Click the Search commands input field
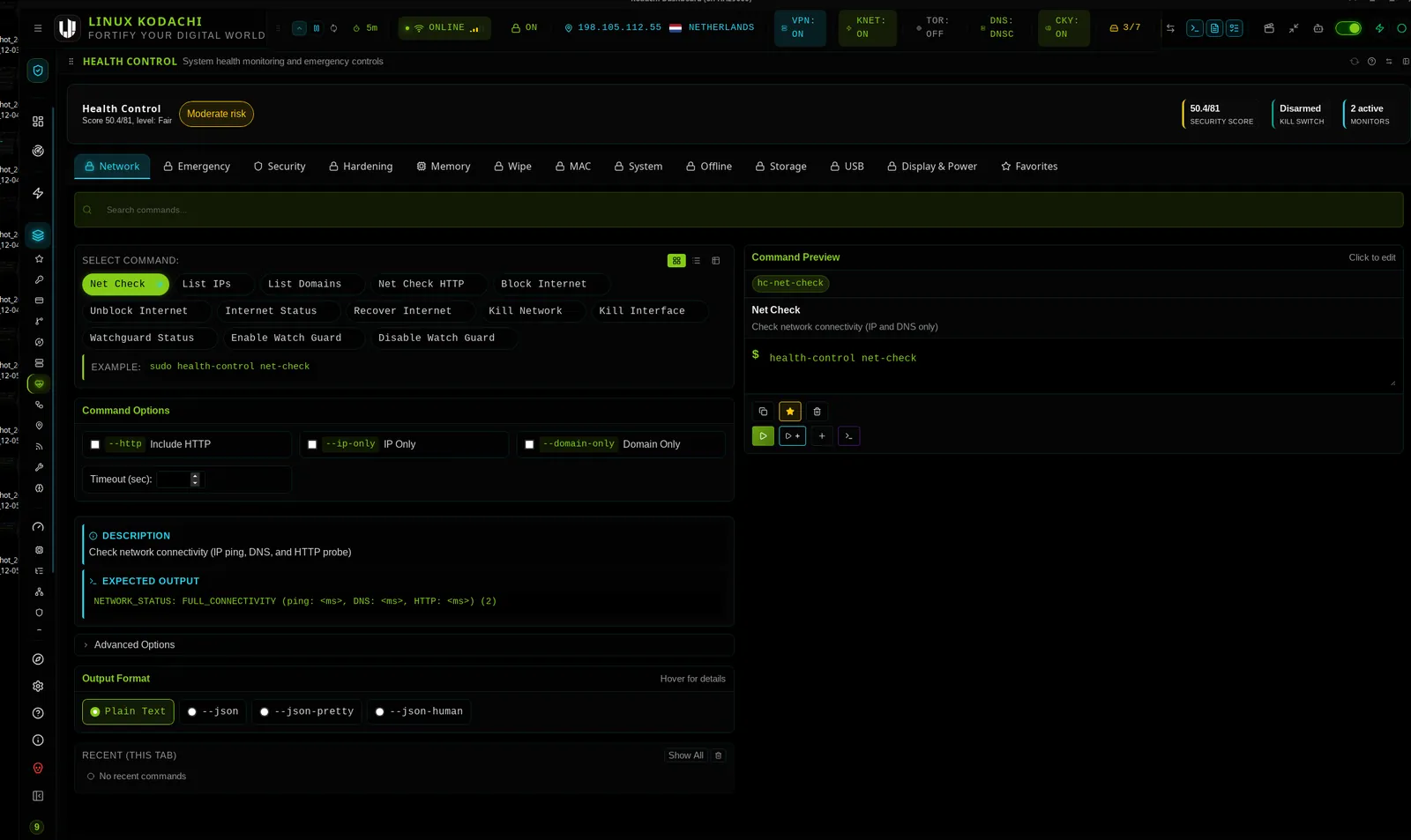This screenshot has width=1411, height=840. tap(739, 210)
